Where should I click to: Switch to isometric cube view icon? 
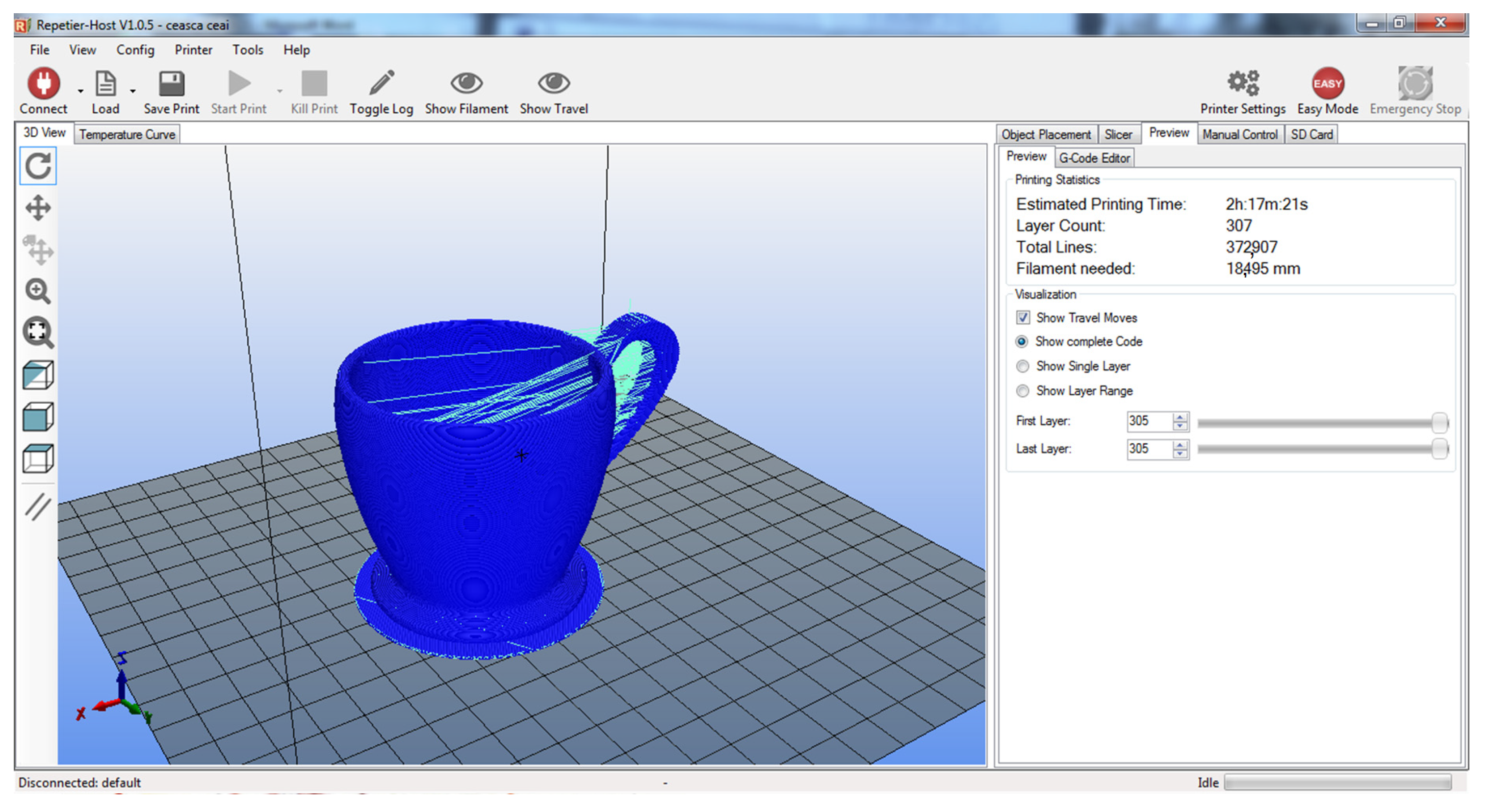[38, 375]
